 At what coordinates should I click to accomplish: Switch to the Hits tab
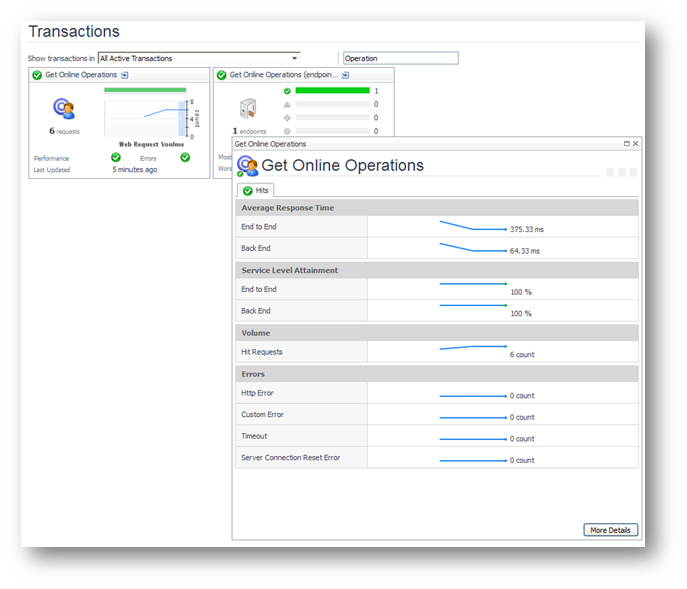click(x=255, y=190)
